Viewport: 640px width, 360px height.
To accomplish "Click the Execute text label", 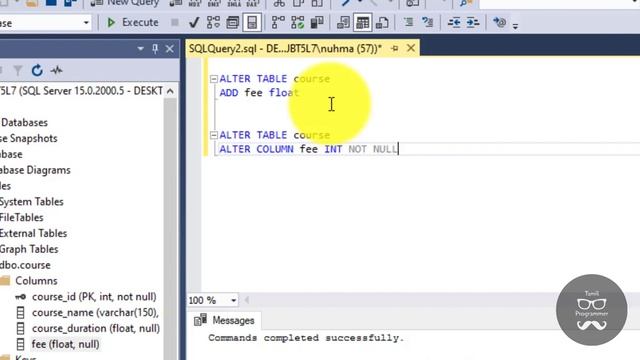I will [x=140, y=22].
